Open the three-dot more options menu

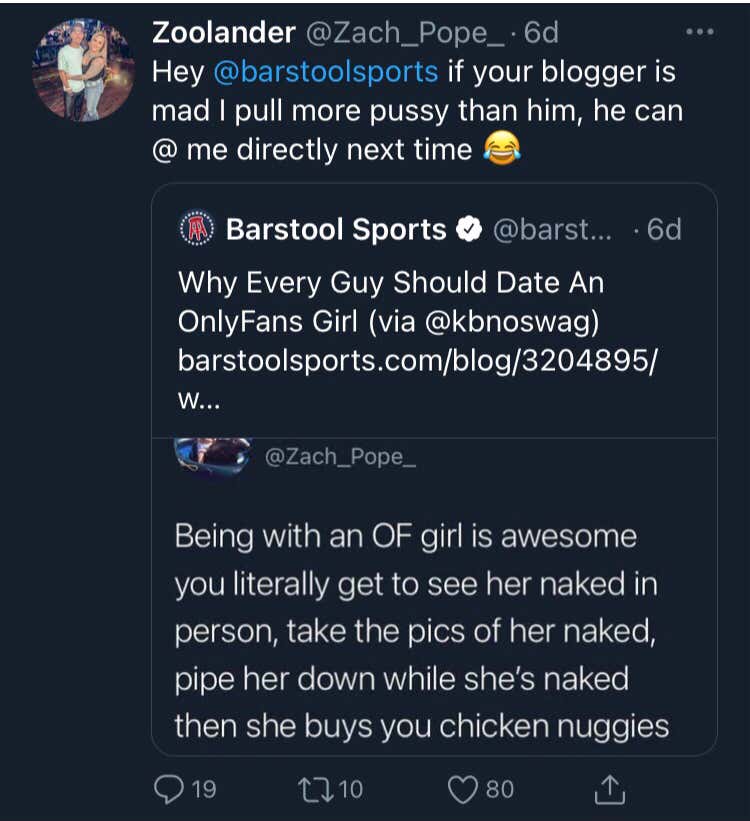click(x=699, y=32)
